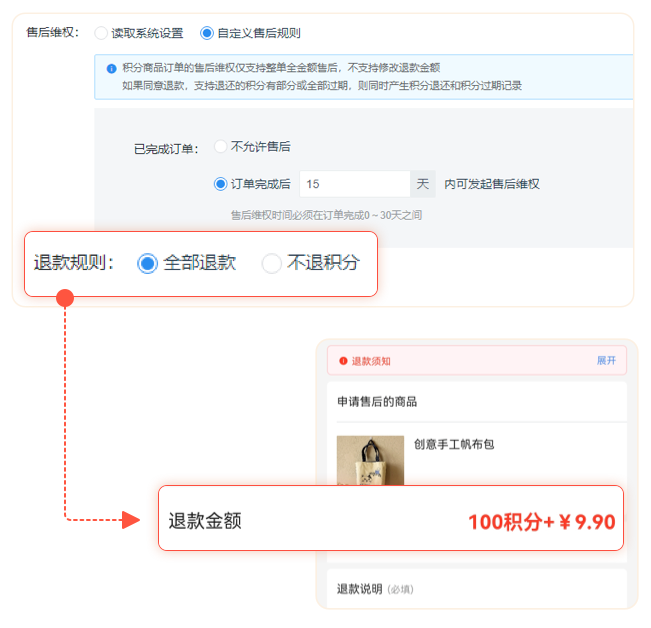Select the 读取系统设置 radio option
This screenshot has height=628, width=651.
[x=101, y=33]
